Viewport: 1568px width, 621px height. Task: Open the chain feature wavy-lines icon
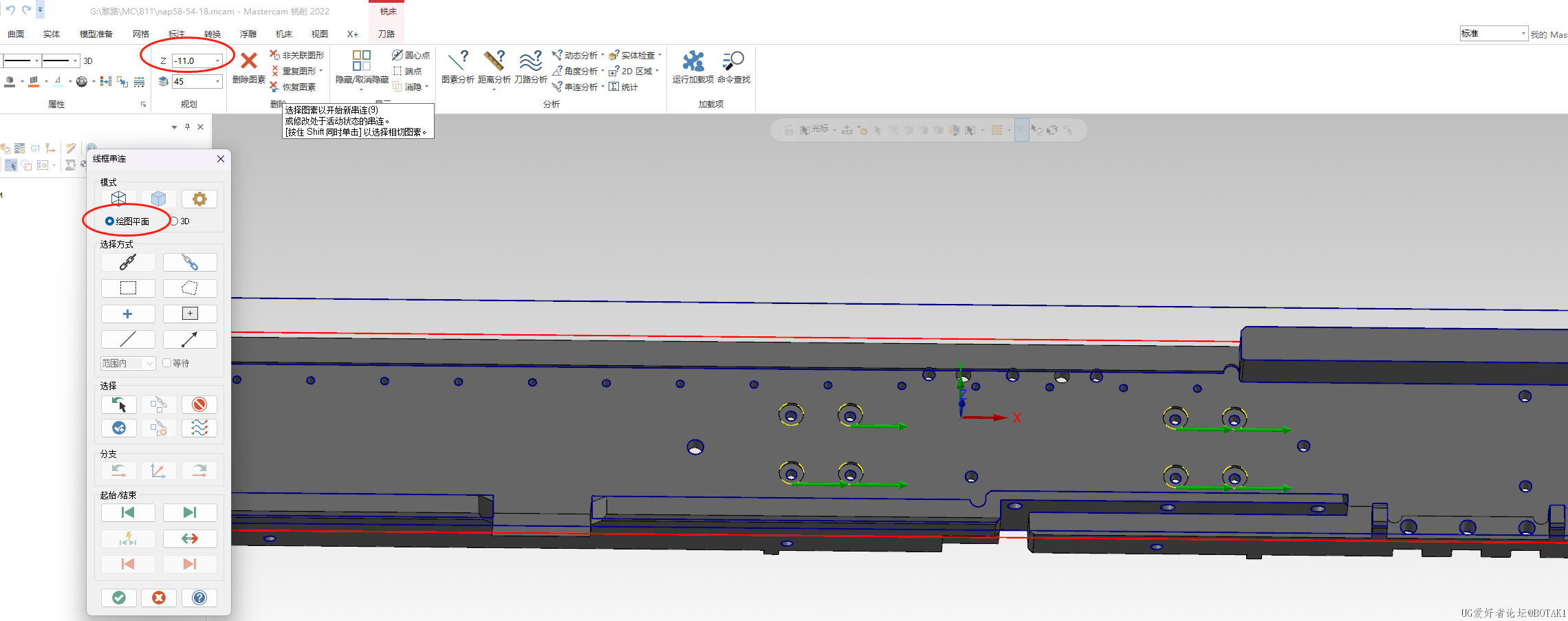(199, 428)
